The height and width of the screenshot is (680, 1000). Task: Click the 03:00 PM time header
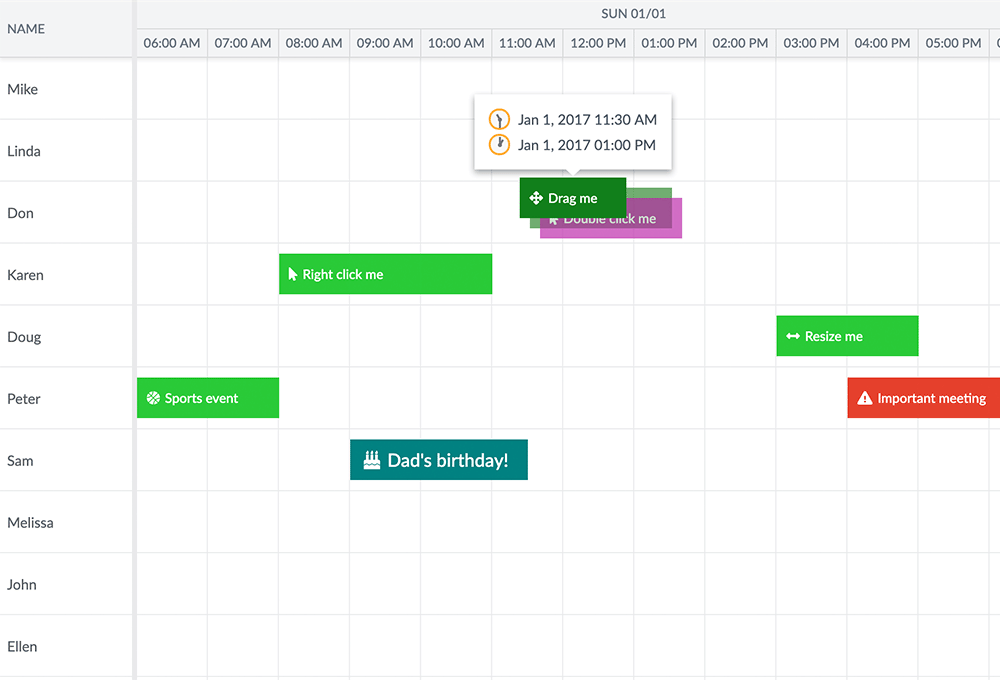(812, 43)
